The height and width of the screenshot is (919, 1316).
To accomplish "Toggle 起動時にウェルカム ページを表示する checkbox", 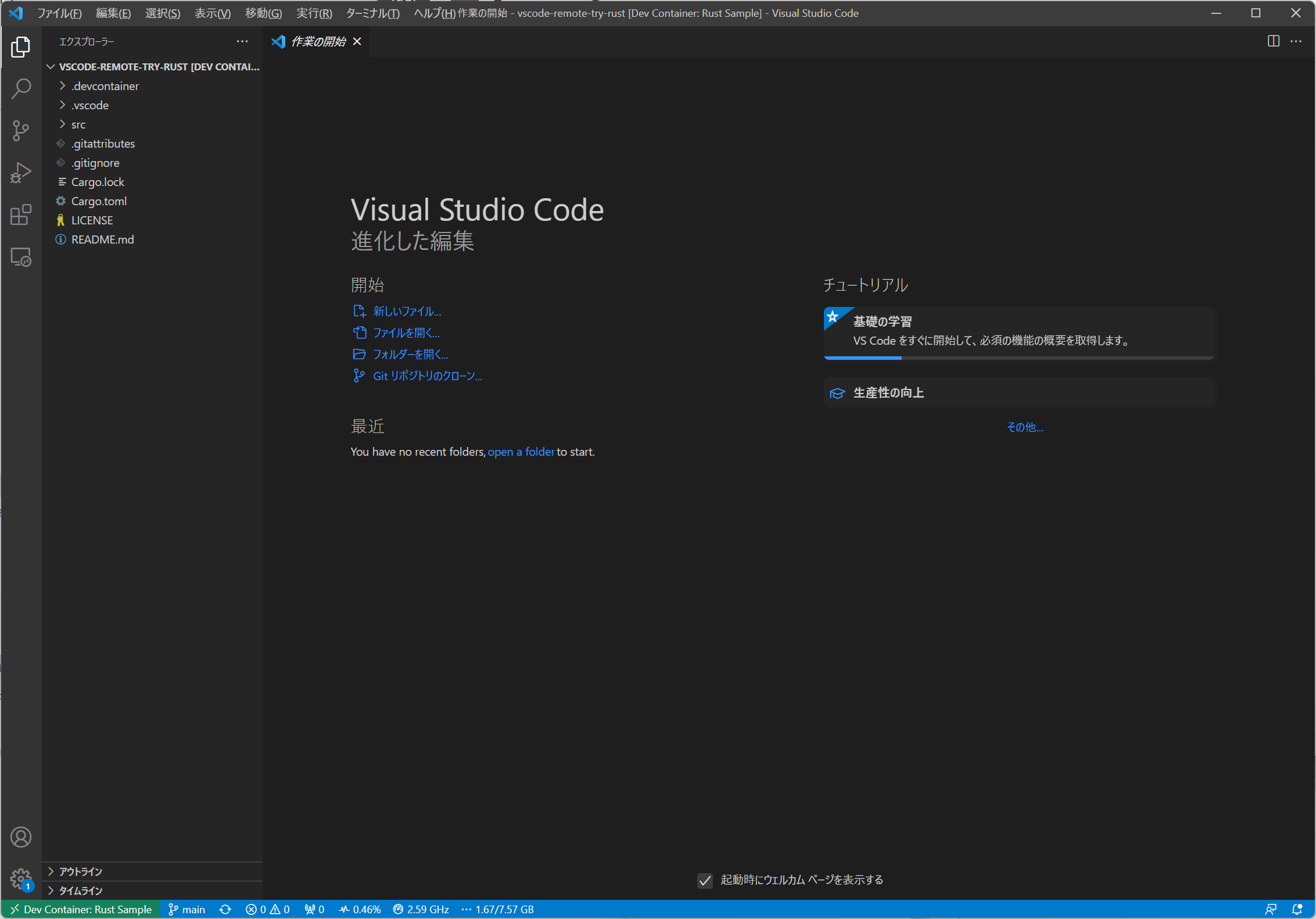I will click(705, 881).
